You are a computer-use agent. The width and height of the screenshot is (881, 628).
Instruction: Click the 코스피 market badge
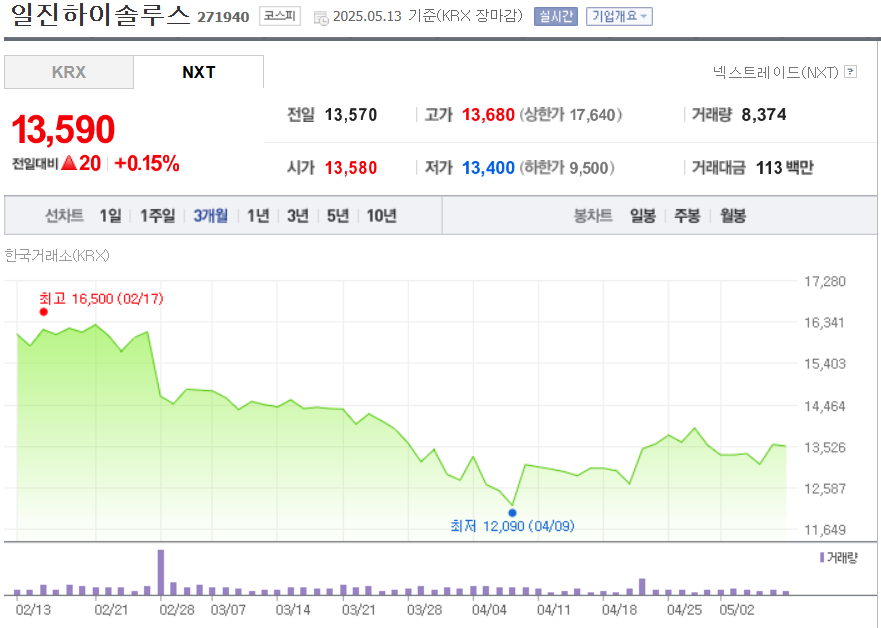tap(279, 16)
